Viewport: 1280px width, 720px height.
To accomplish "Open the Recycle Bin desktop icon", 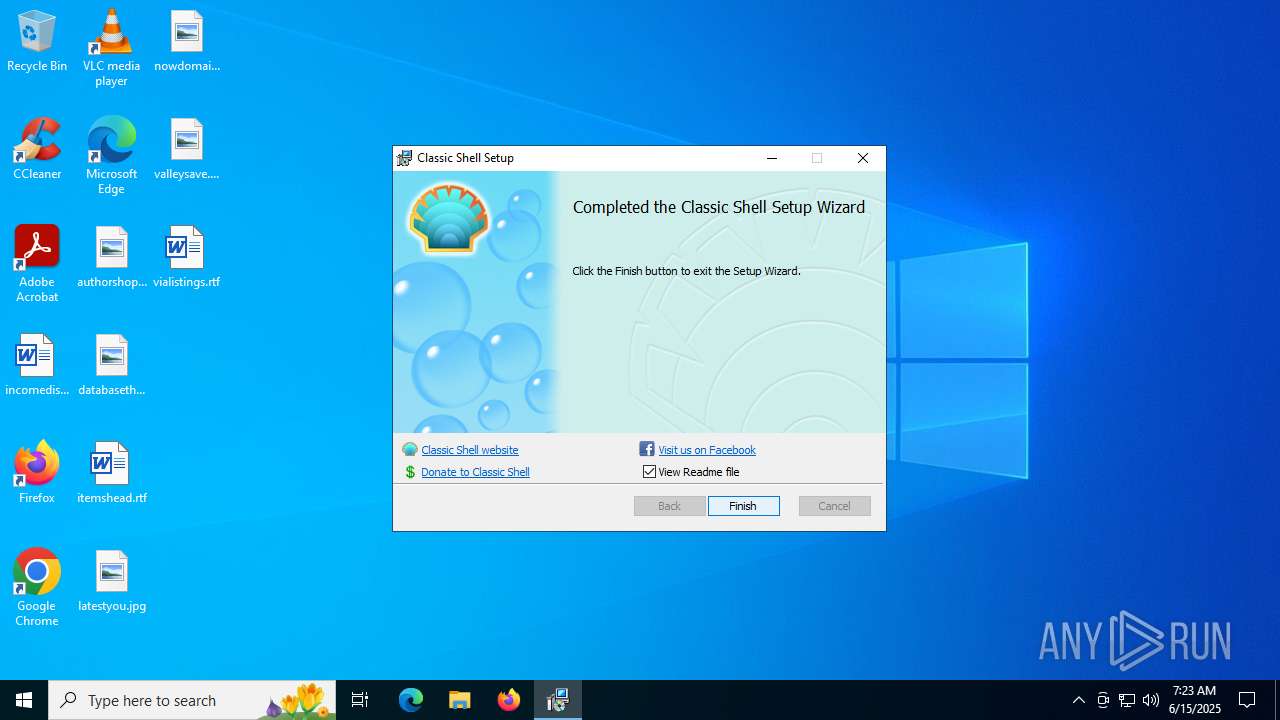I will point(37,41).
